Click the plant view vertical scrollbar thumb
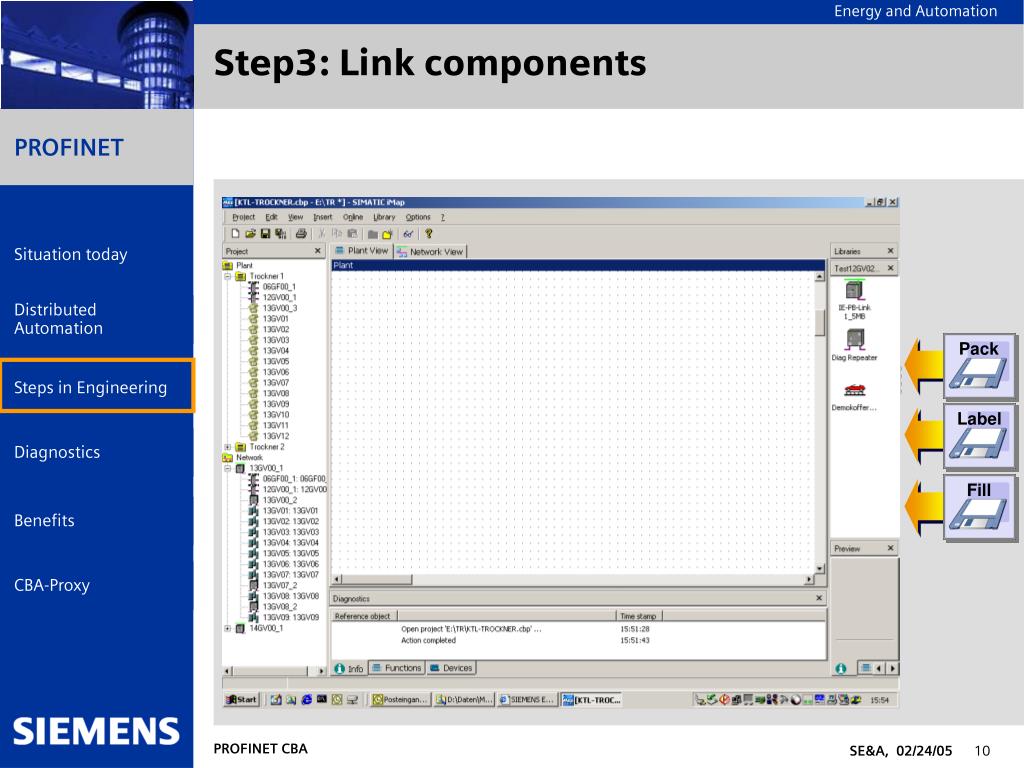The height and width of the screenshot is (768, 1024). pos(820,323)
